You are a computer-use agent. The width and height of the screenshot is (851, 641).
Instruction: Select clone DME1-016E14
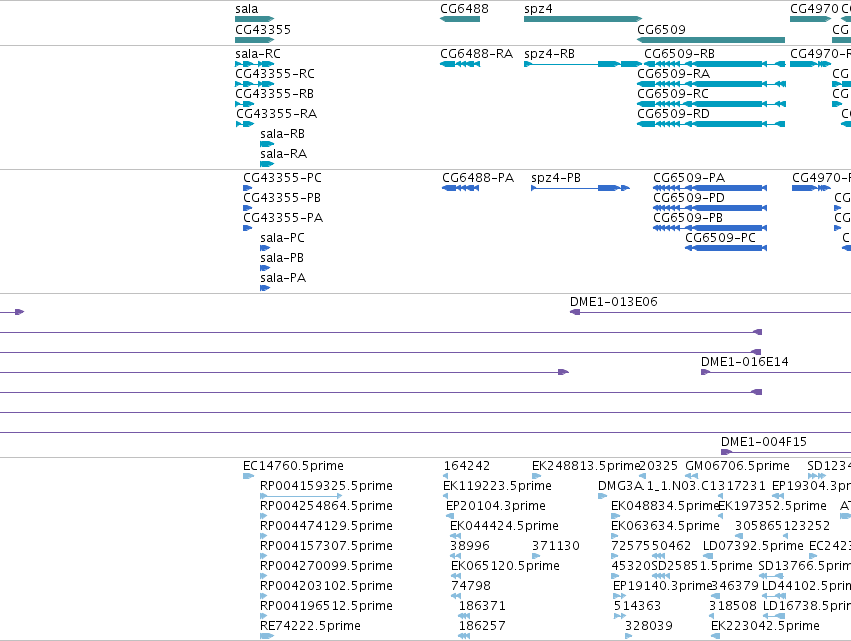click(x=745, y=361)
